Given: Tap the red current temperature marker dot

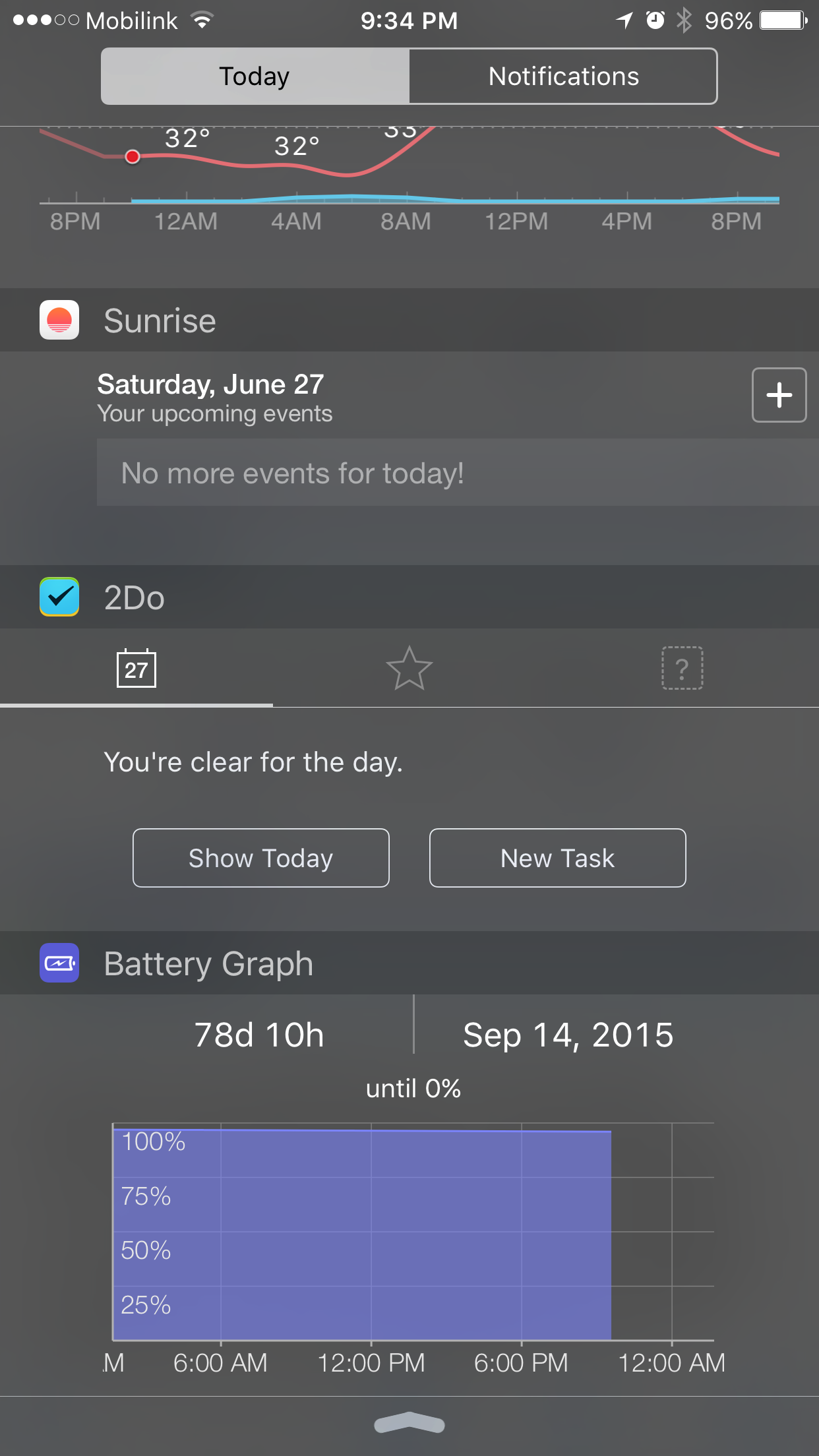Looking at the screenshot, I should [x=133, y=157].
